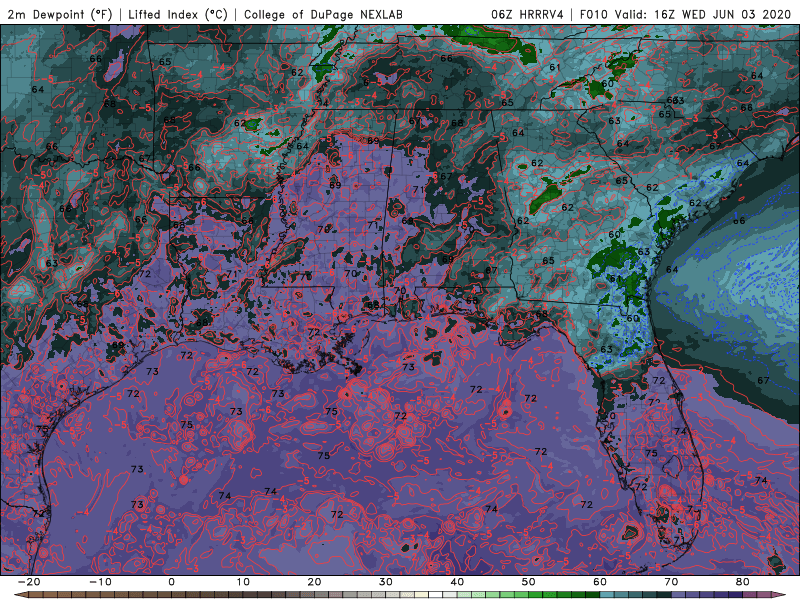Click the 50 label on color scale
The width and height of the screenshot is (800, 600).
coord(529,582)
